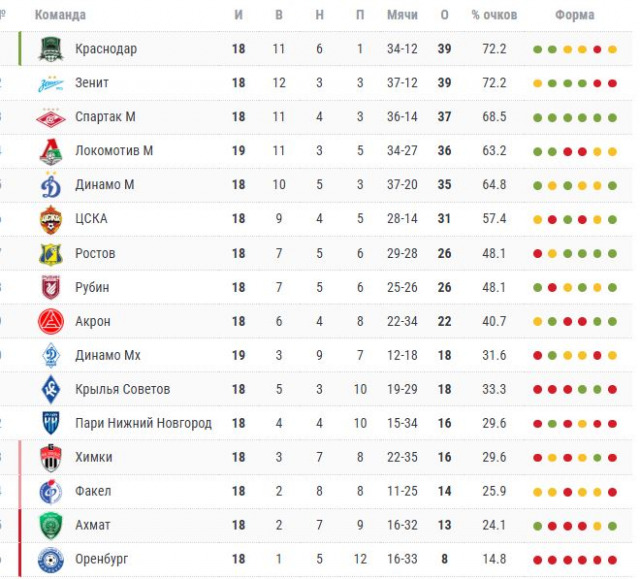This screenshot has height=579, width=640.
Task: Select the Dinamo M club crest
Action: pos(50,185)
